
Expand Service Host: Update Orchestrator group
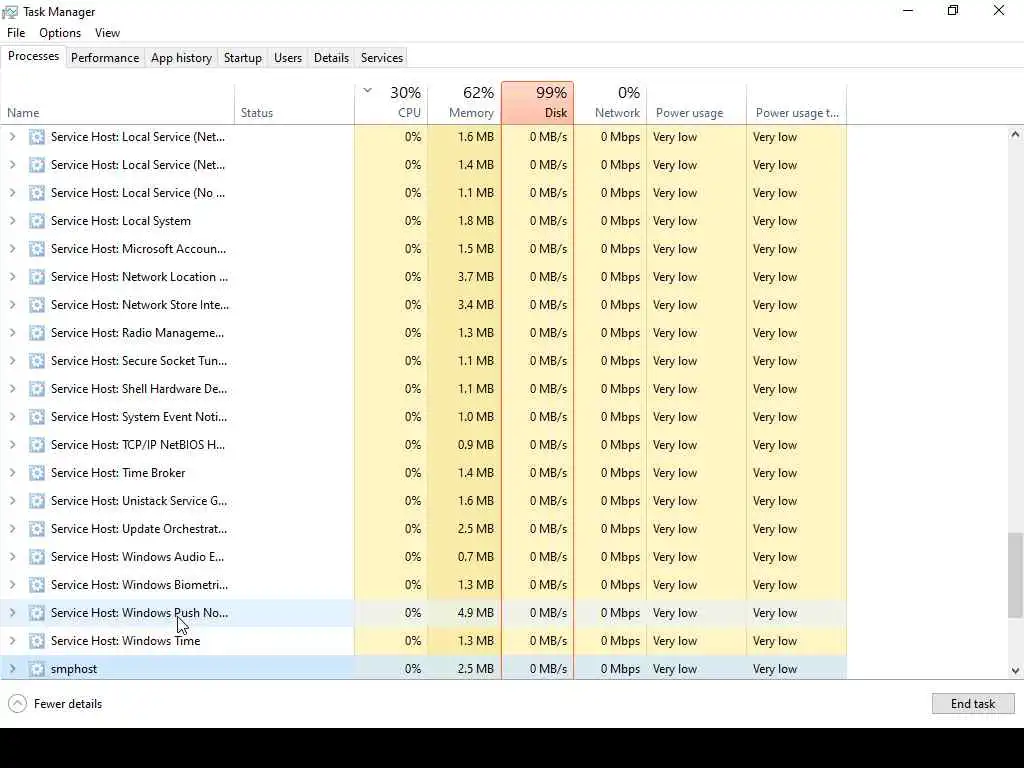click(12, 529)
